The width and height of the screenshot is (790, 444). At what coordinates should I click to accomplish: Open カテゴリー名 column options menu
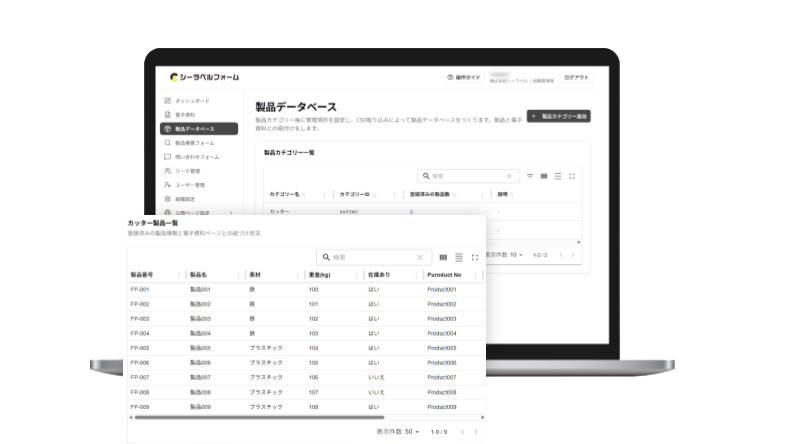[x=324, y=195]
